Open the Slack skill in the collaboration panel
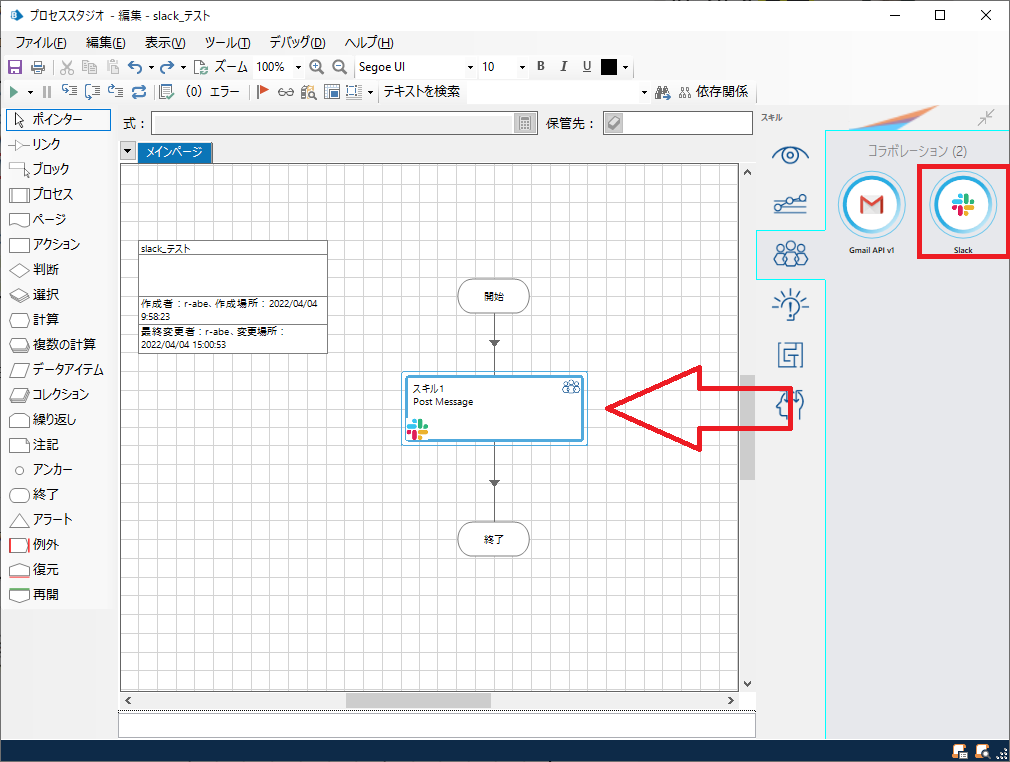 click(962, 205)
